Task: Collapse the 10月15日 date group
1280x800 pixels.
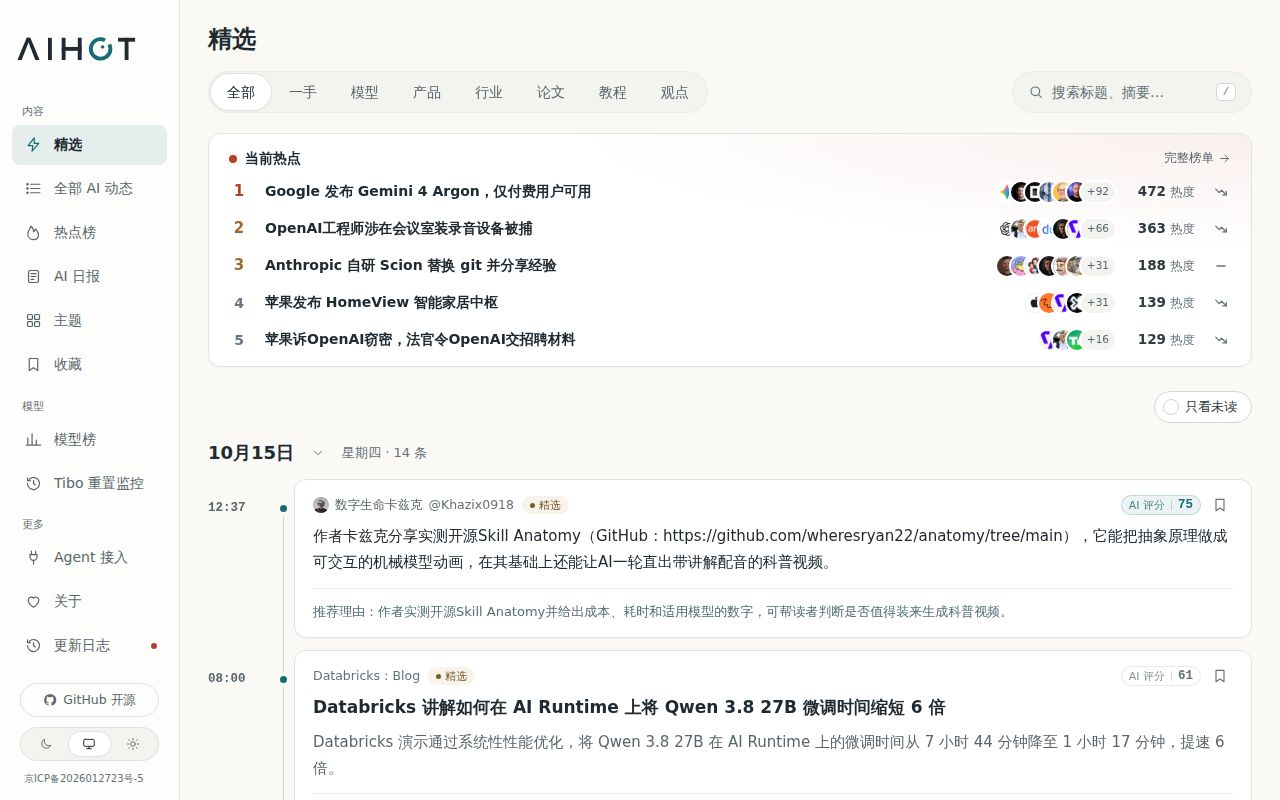Action: click(318, 453)
